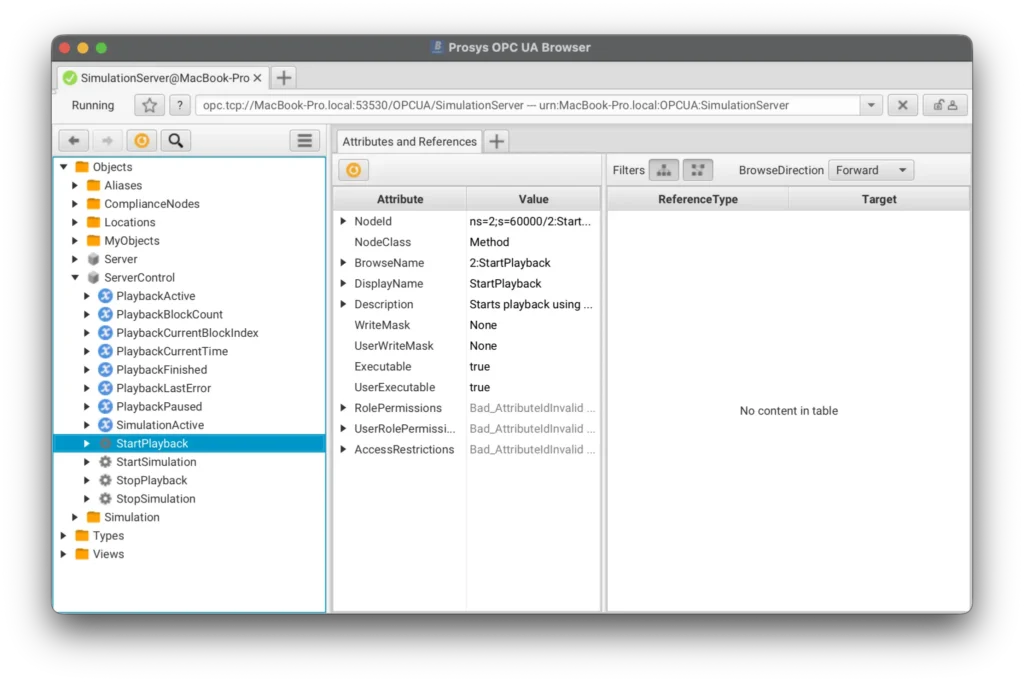Click the Prosys app icon in the title bar
Viewport: 1024px width, 682px height.
[x=437, y=47]
